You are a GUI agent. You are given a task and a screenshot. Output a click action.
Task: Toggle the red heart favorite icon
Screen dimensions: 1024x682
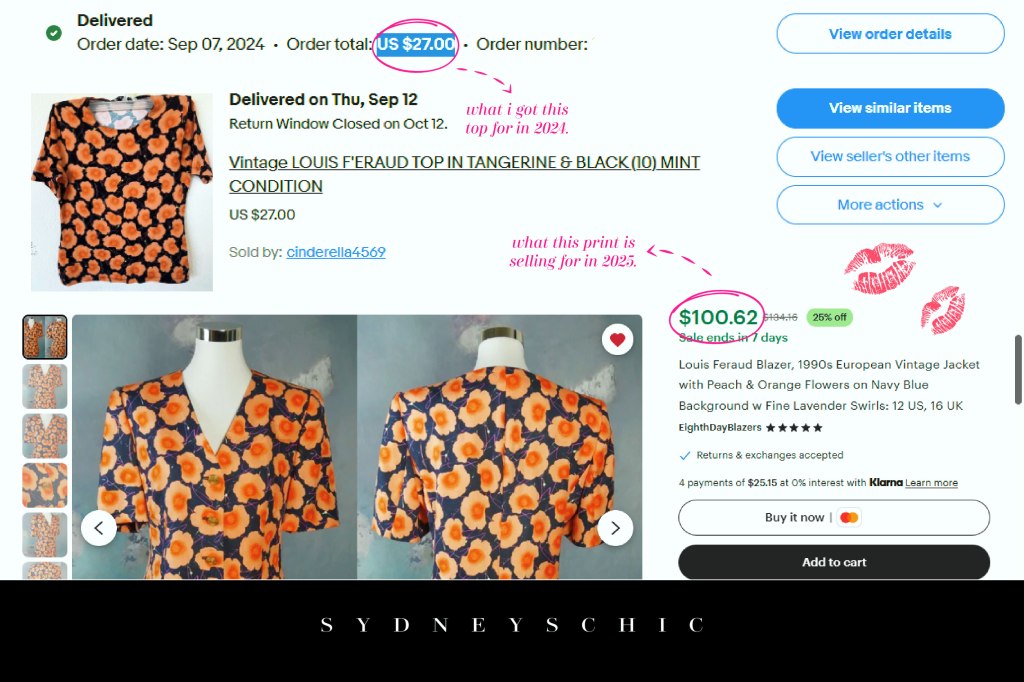(617, 339)
